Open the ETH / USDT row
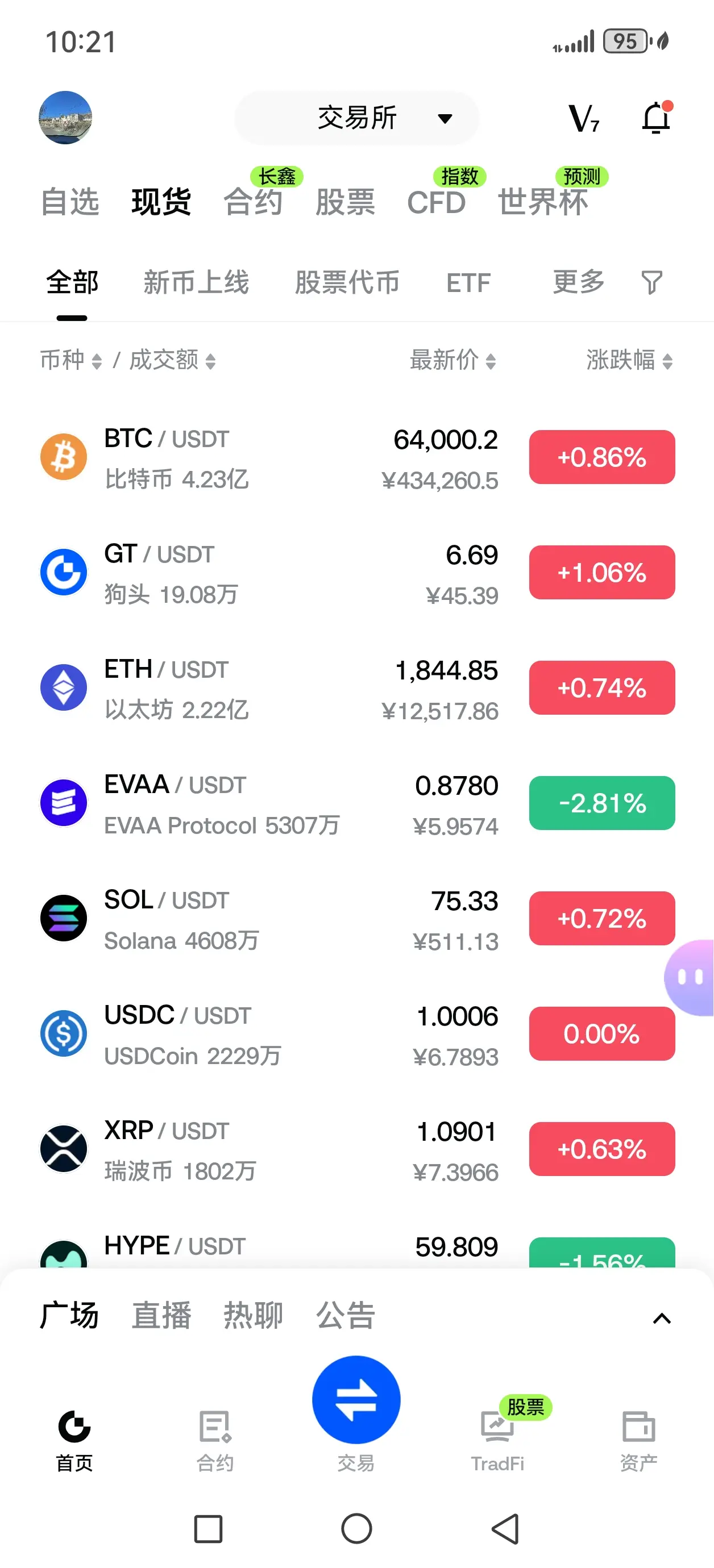 [x=357, y=688]
